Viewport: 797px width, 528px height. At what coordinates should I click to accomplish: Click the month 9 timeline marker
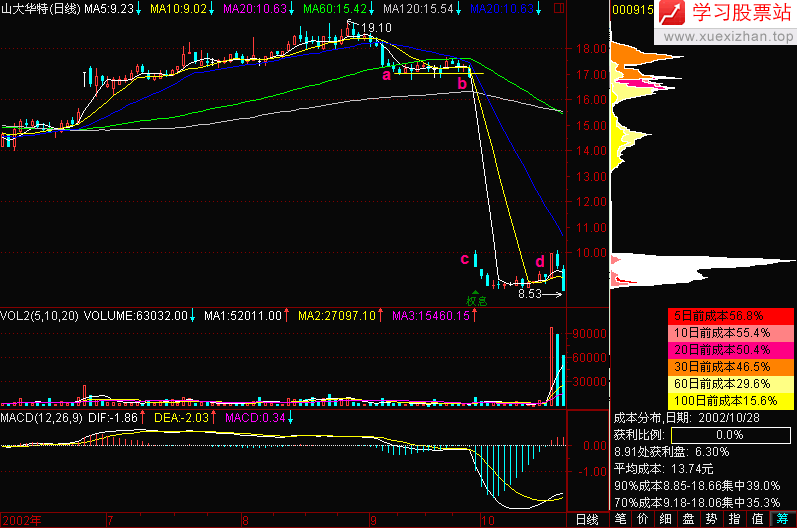point(374,520)
